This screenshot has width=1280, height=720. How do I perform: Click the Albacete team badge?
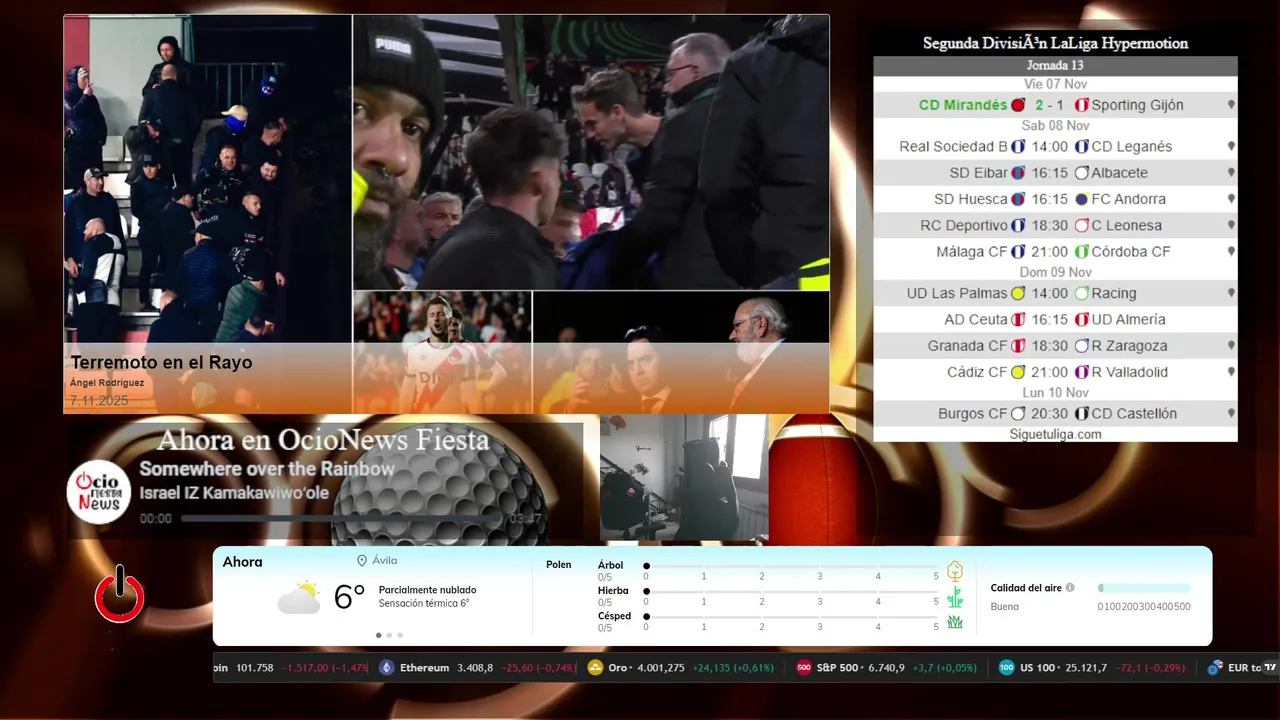click(x=1081, y=173)
